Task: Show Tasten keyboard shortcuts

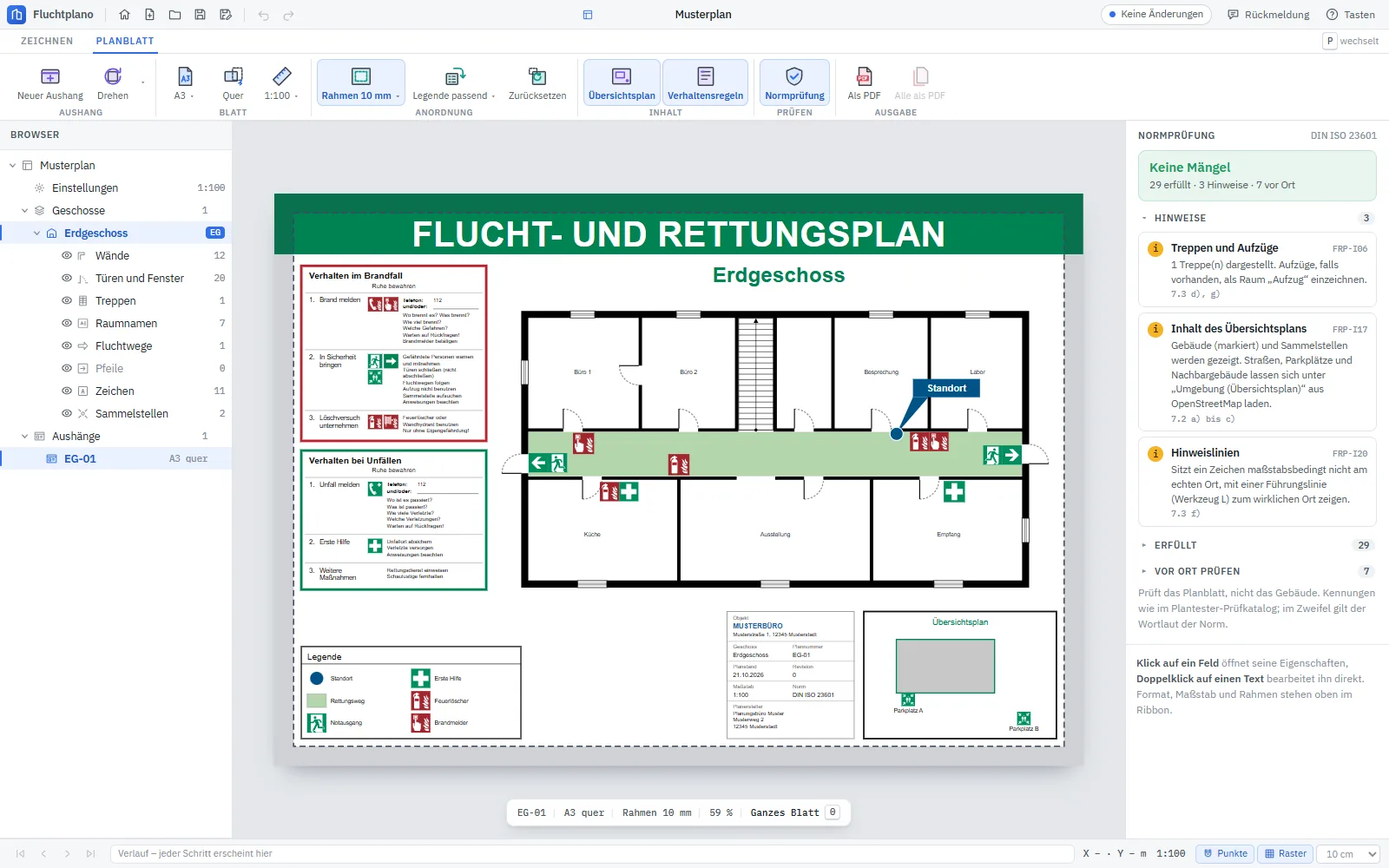Action: pos(1351,15)
